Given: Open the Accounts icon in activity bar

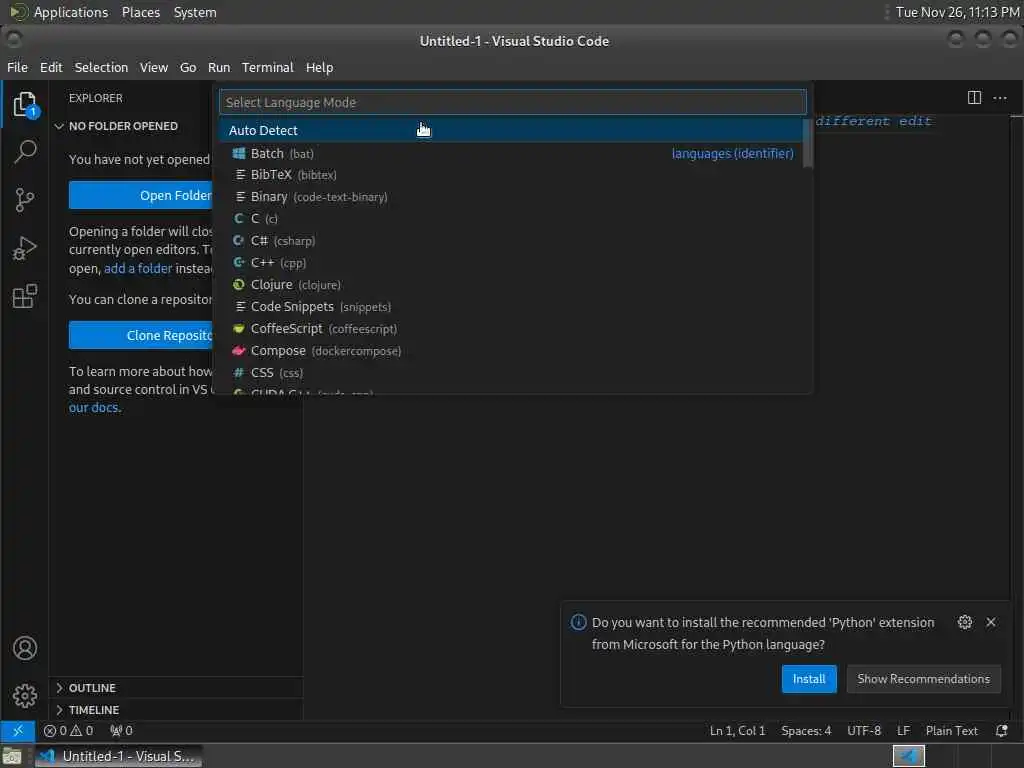Looking at the screenshot, I should pyautogui.click(x=25, y=648).
